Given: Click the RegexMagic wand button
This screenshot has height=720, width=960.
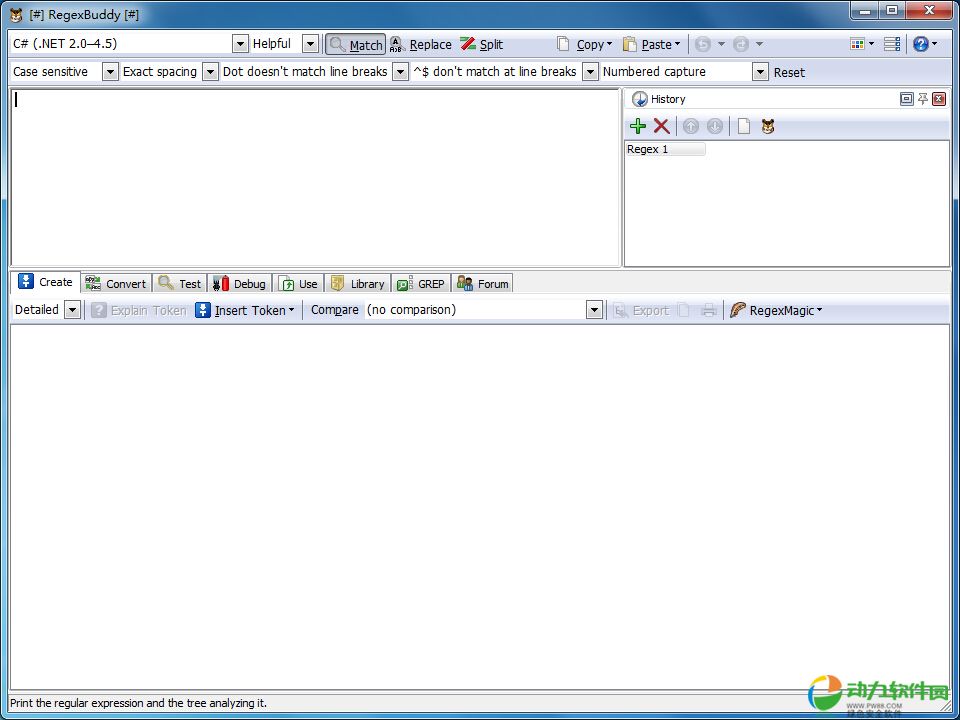Looking at the screenshot, I should pos(776,310).
